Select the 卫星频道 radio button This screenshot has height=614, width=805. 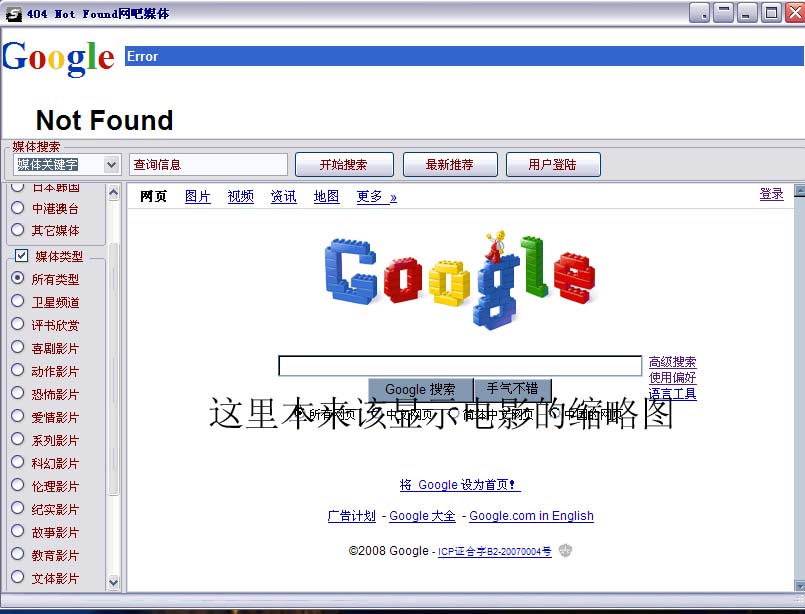click(17, 301)
